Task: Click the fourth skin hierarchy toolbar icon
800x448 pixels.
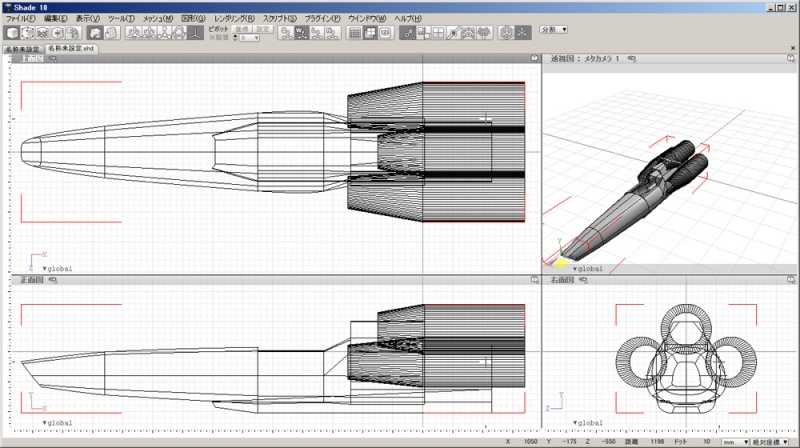Action: pos(332,33)
